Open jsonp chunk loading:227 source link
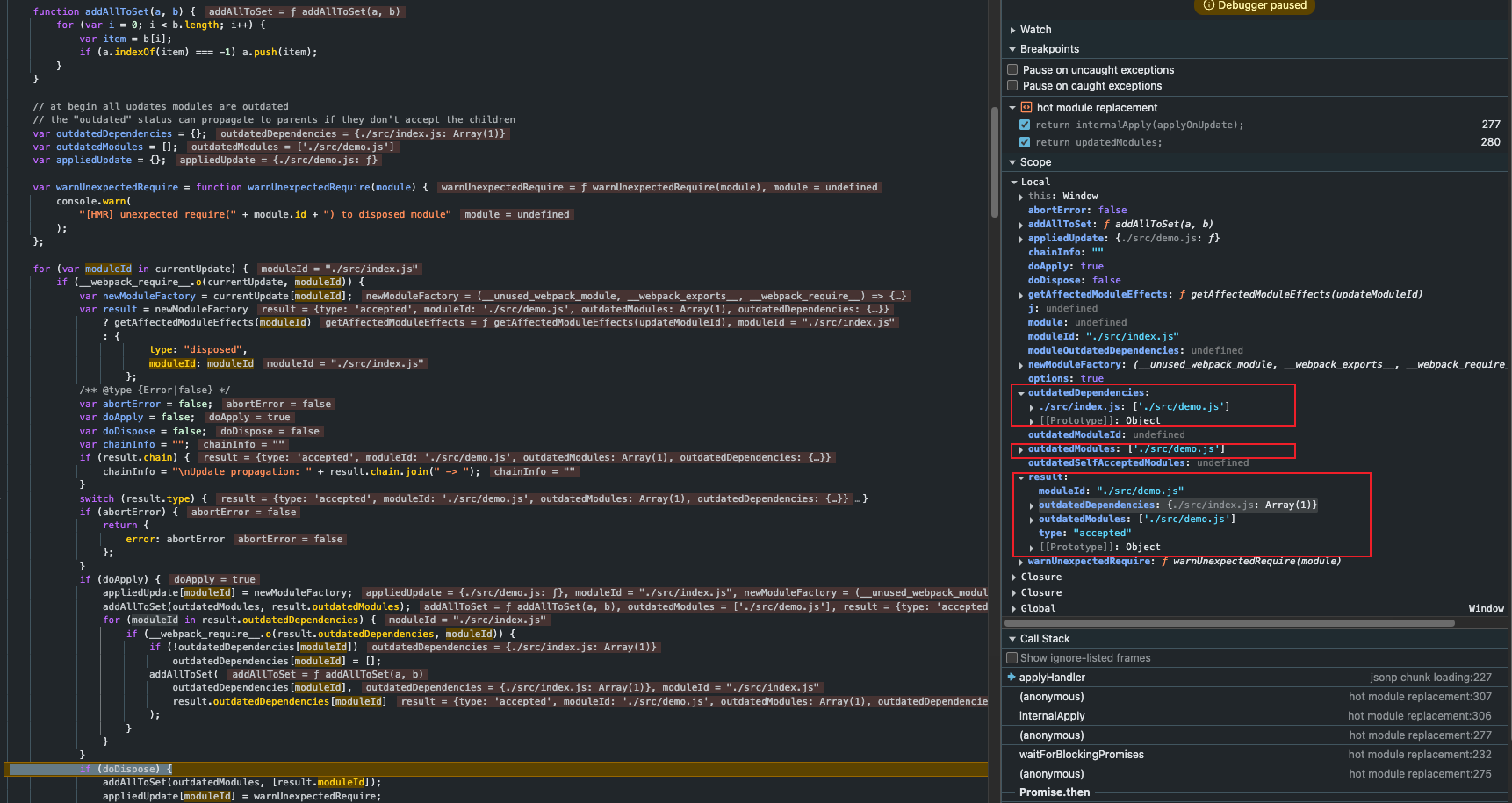1512x803 pixels. 1430,678
